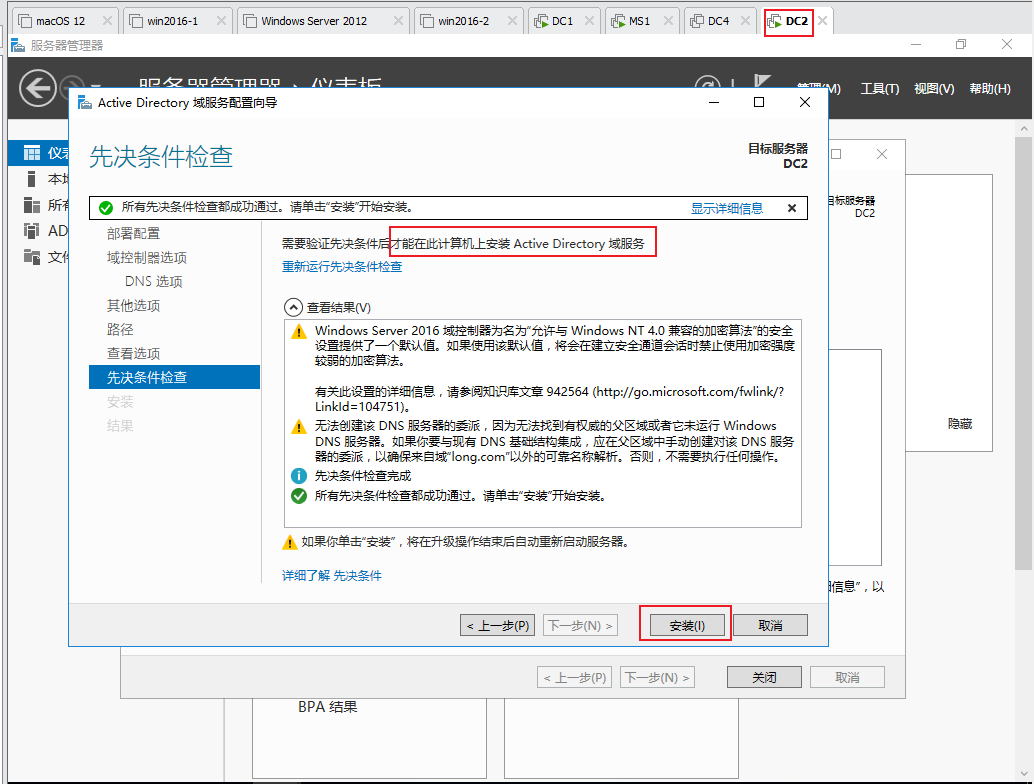Image resolution: width=1034 pixels, height=784 pixels.
Task: Click the scrollbar down arrow in Server Manager
Action: coord(1023,774)
